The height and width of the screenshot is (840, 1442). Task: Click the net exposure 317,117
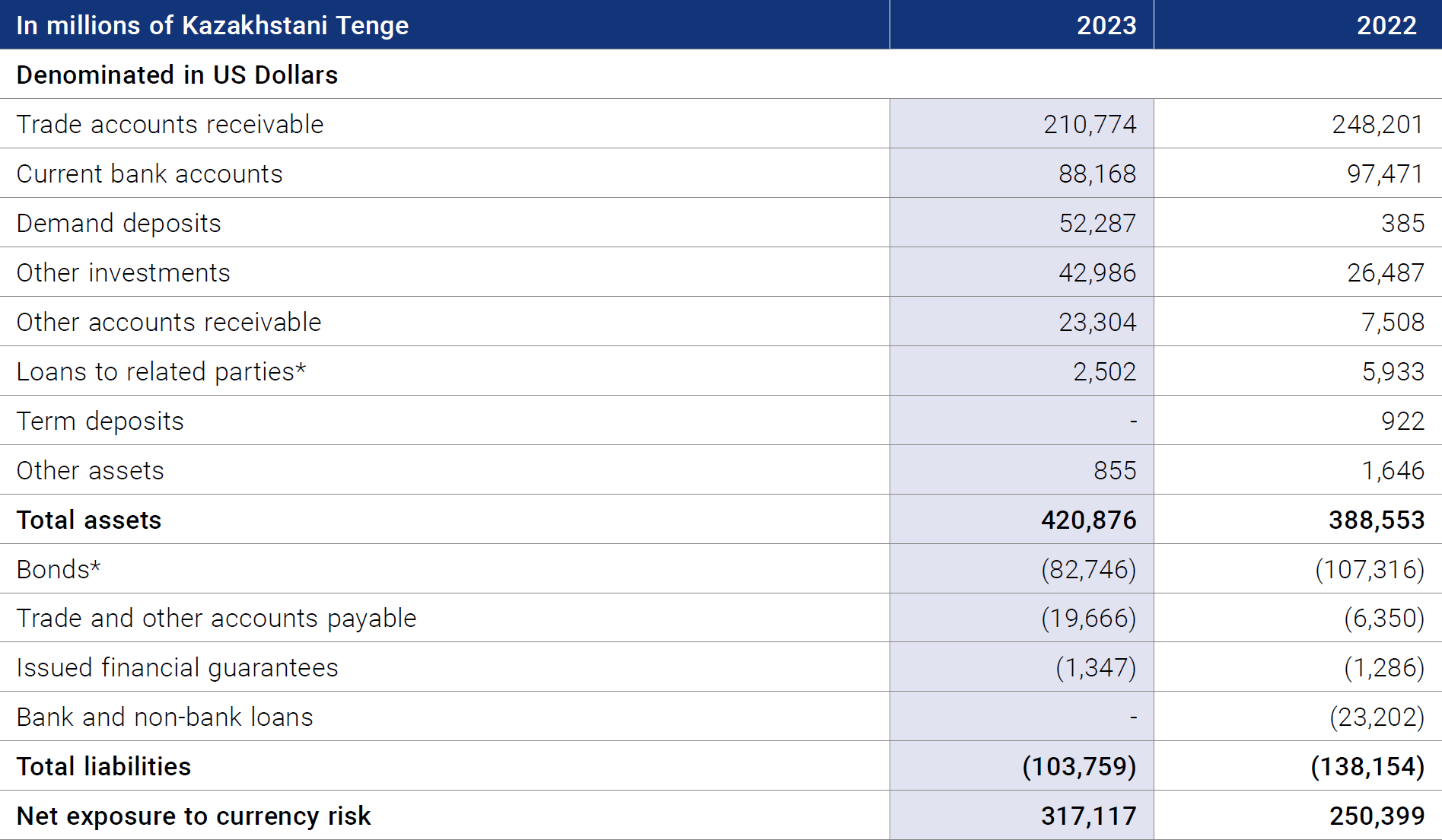coord(1089,816)
